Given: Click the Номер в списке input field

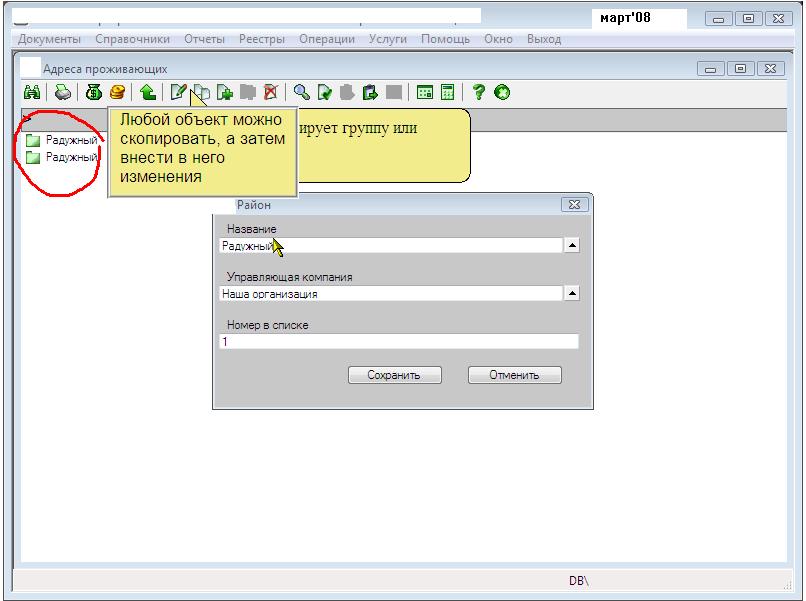Looking at the screenshot, I should pos(399,341).
